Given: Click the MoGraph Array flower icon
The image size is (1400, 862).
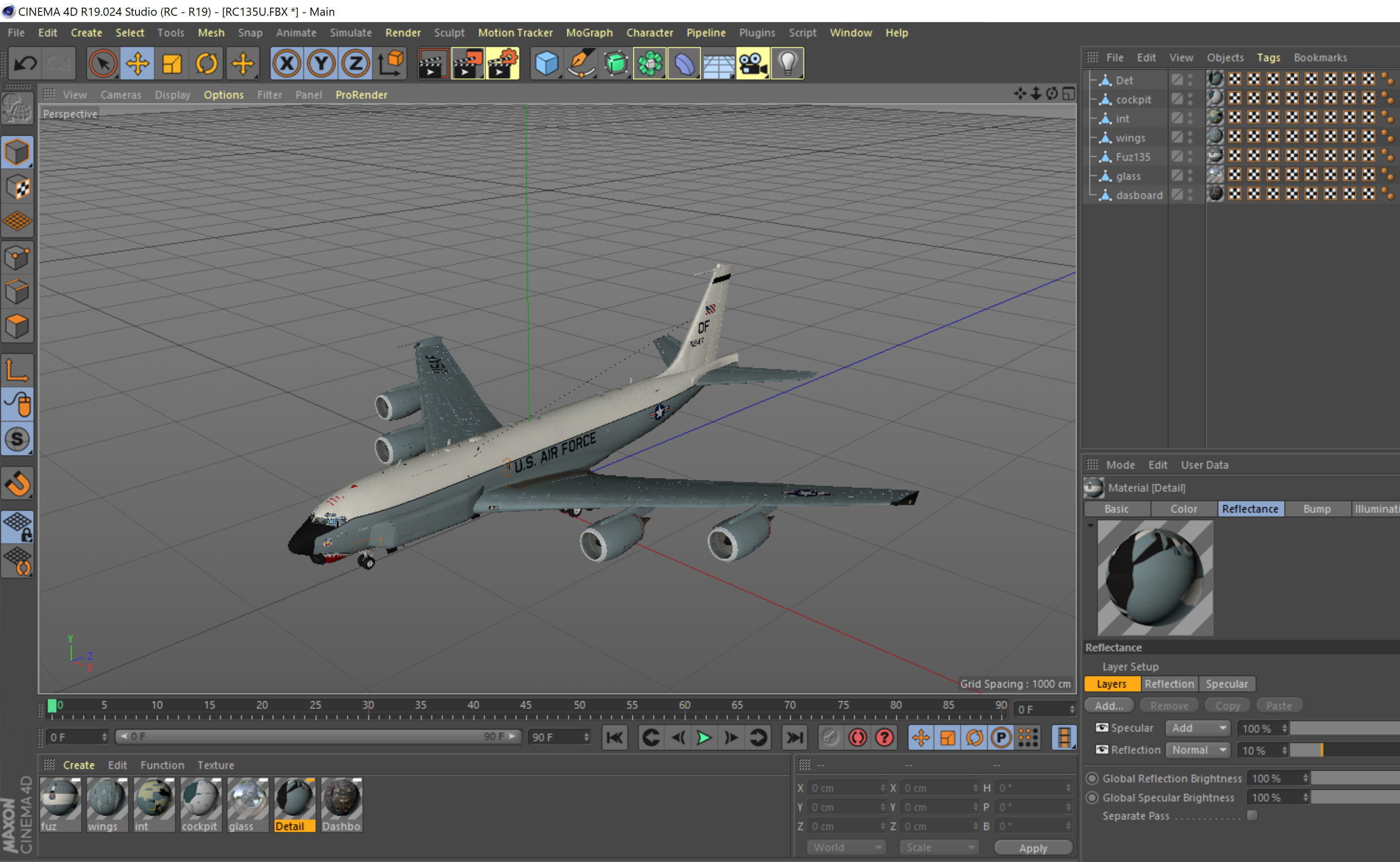Looking at the screenshot, I should coord(650,63).
